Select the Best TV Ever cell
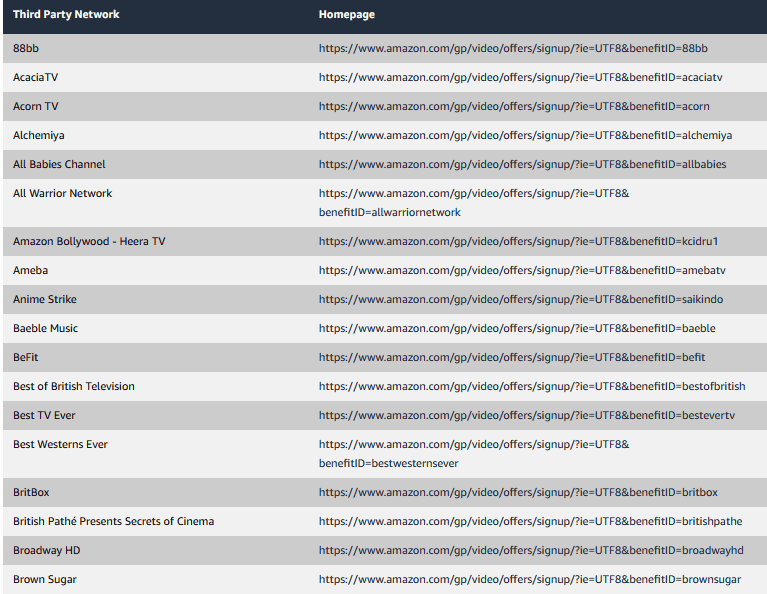 pyautogui.click(x=44, y=415)
